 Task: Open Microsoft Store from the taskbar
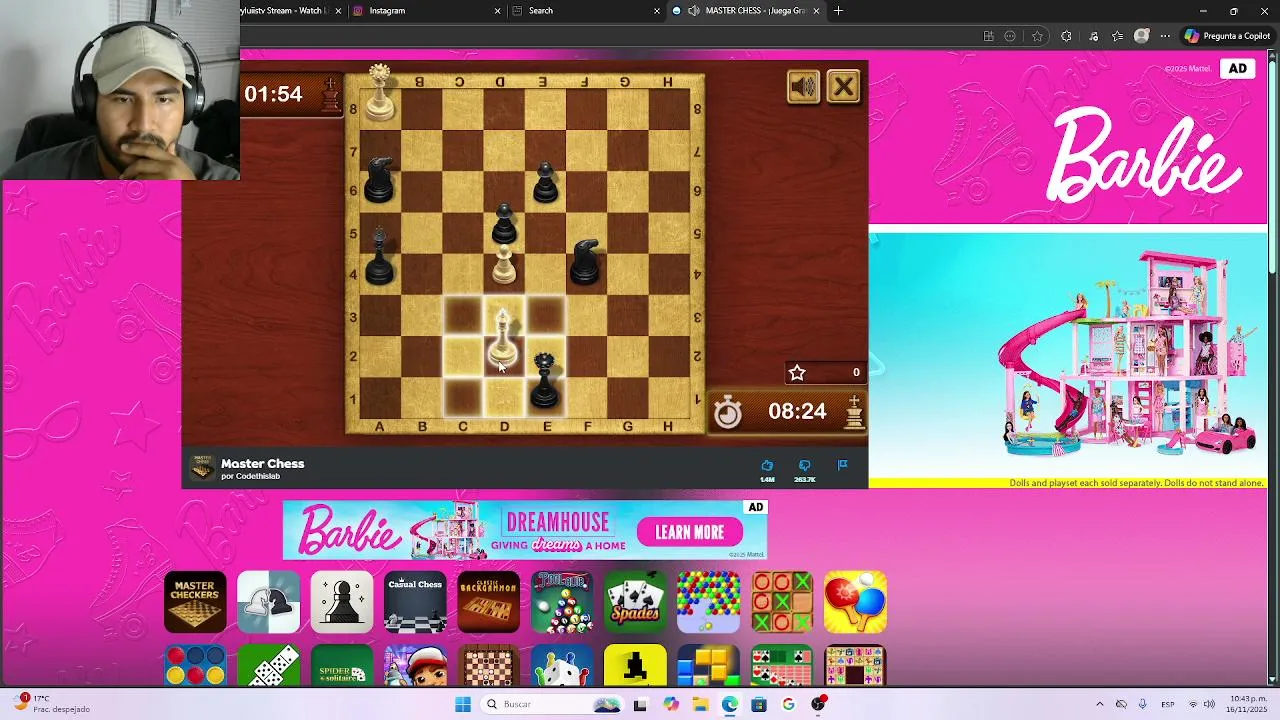pos(759,704)
